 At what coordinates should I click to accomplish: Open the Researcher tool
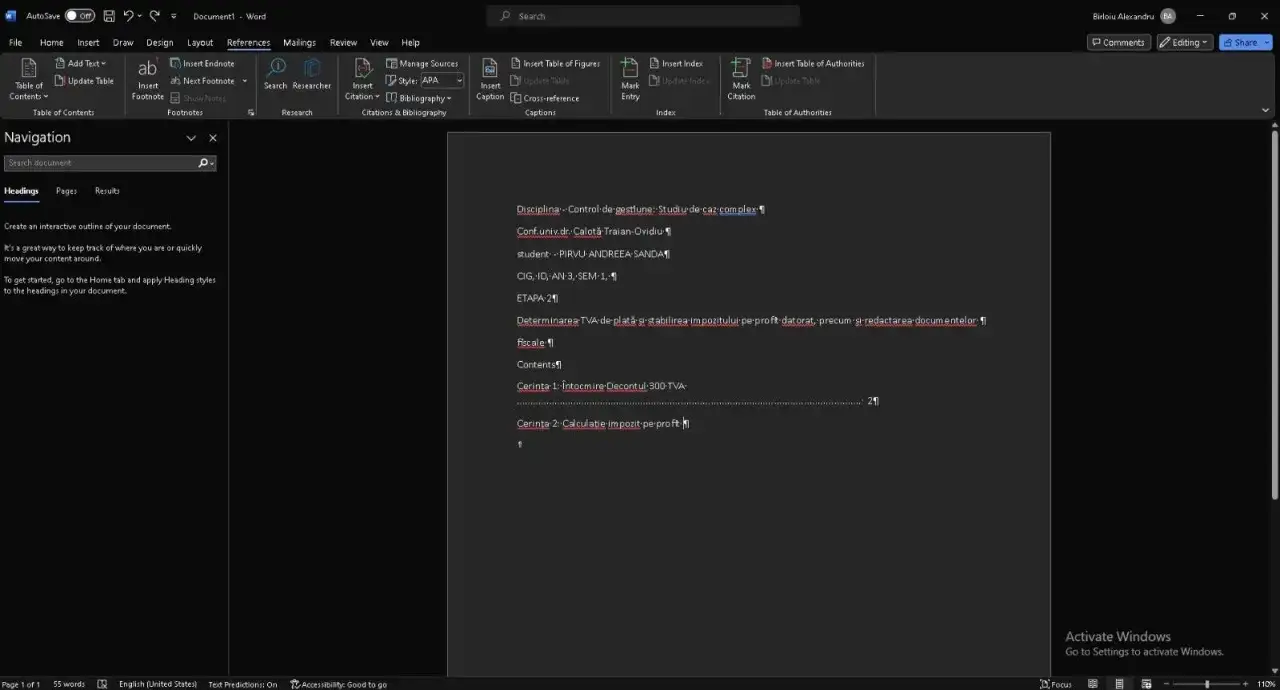tap(311, 74)
